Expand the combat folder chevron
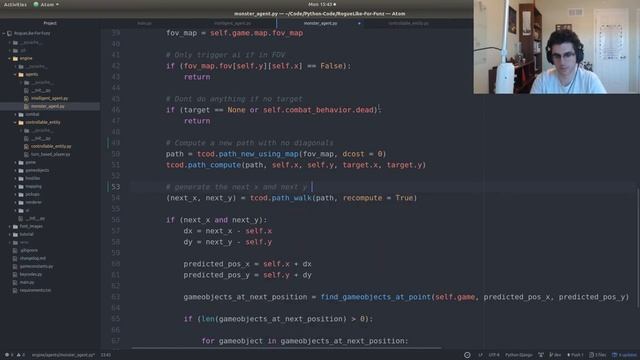The width and height of the screenshot is (640, 360). (16, 114)
